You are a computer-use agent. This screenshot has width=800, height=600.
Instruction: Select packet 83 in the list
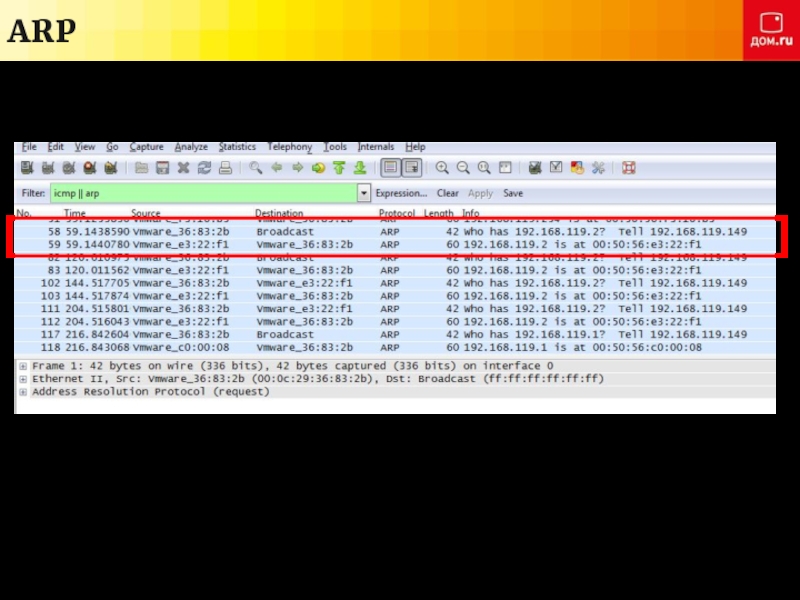[x=395, y=270]
